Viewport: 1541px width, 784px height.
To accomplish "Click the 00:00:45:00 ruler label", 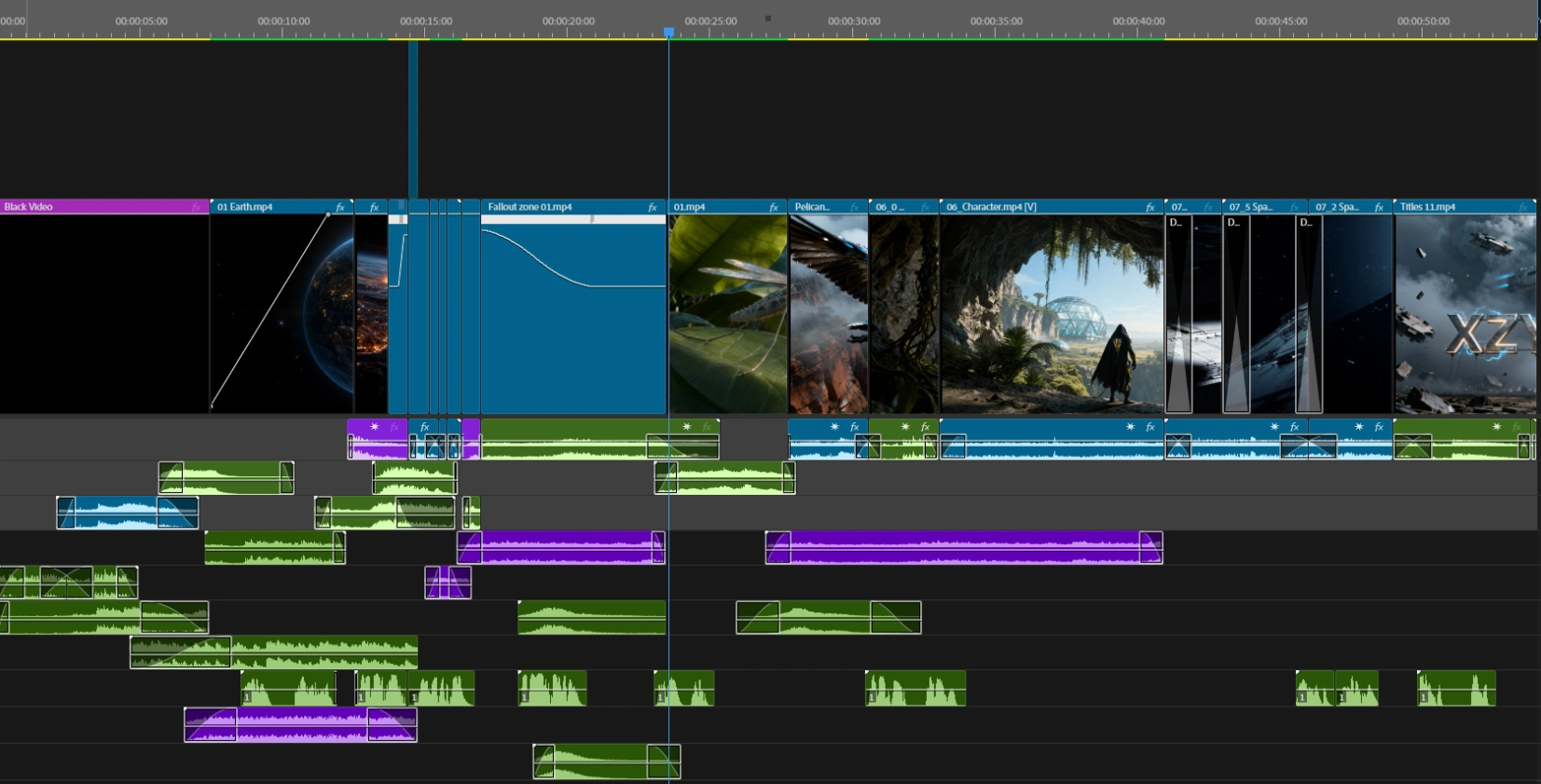I will point(1281,21).
